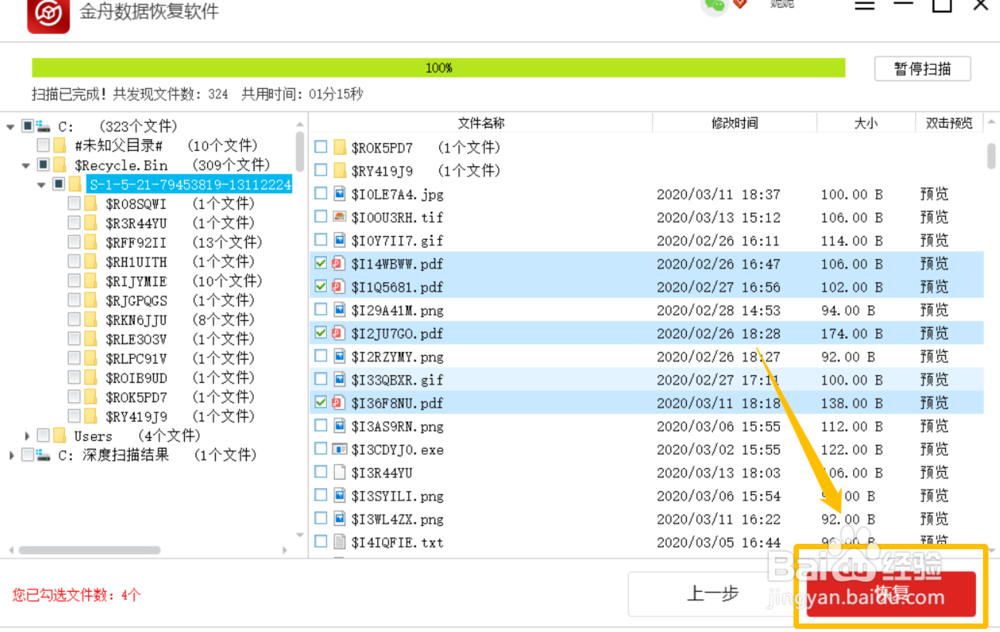Click the tree panel vertical scrollbar thumb
The image size is (1000, 632).
coord(299,151)
